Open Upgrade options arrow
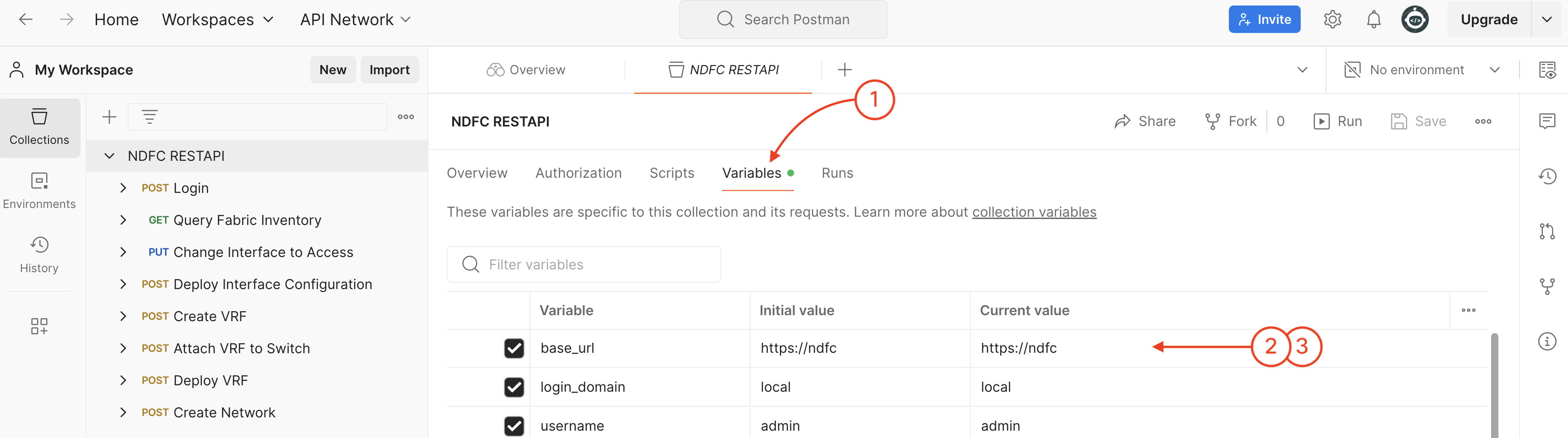 [x=1546, y=20]
